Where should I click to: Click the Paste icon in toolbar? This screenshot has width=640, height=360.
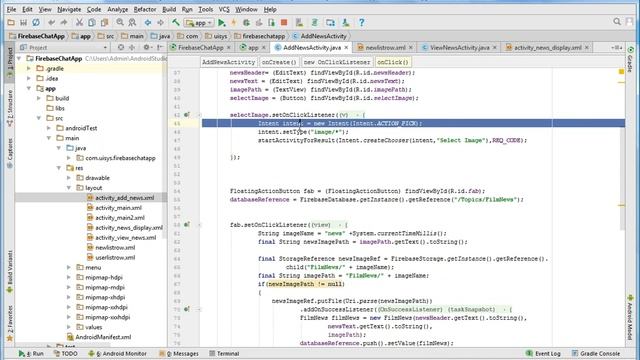[104, 22]
